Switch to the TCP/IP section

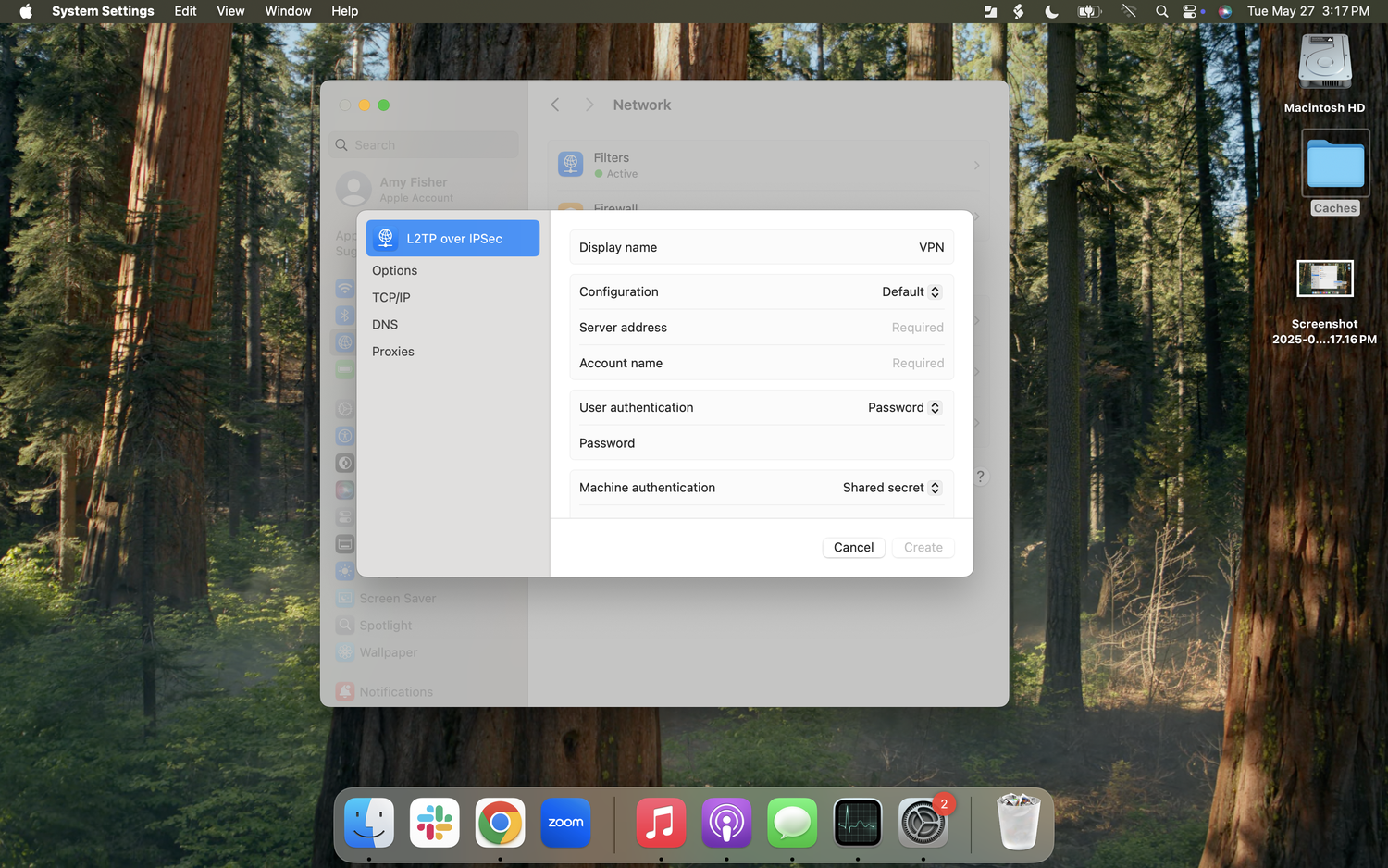[x=391, y=298]
